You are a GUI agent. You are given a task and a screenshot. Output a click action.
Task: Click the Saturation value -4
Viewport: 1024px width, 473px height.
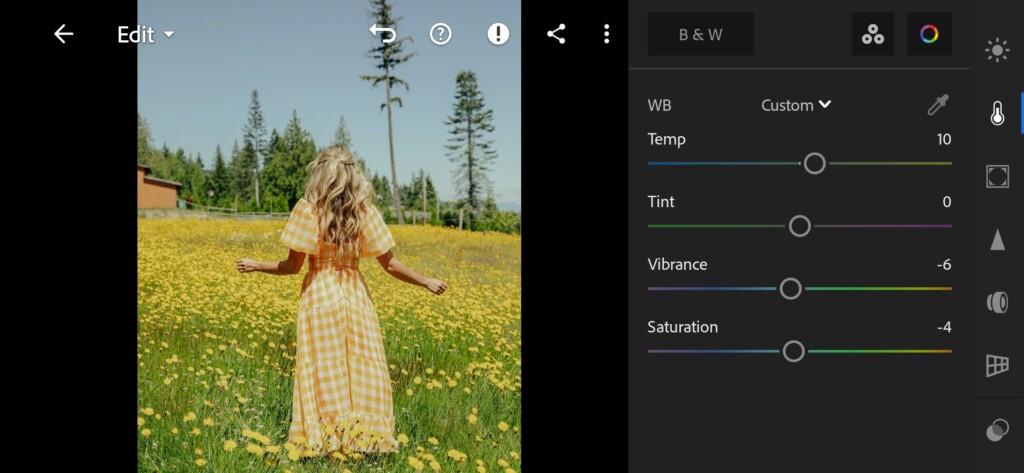click(944, 327)
